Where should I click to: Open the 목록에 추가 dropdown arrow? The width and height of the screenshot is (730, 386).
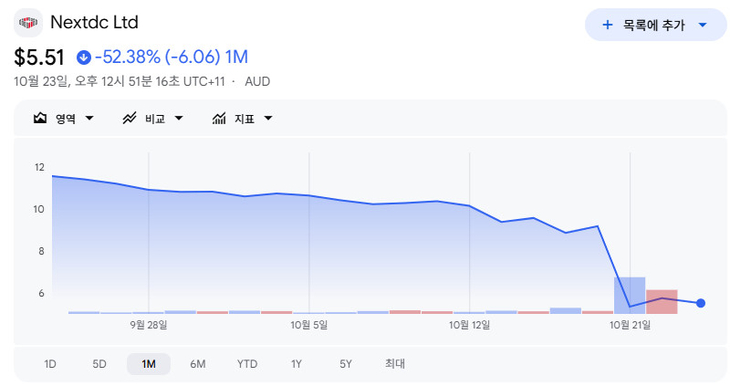[x=703, y=25]
